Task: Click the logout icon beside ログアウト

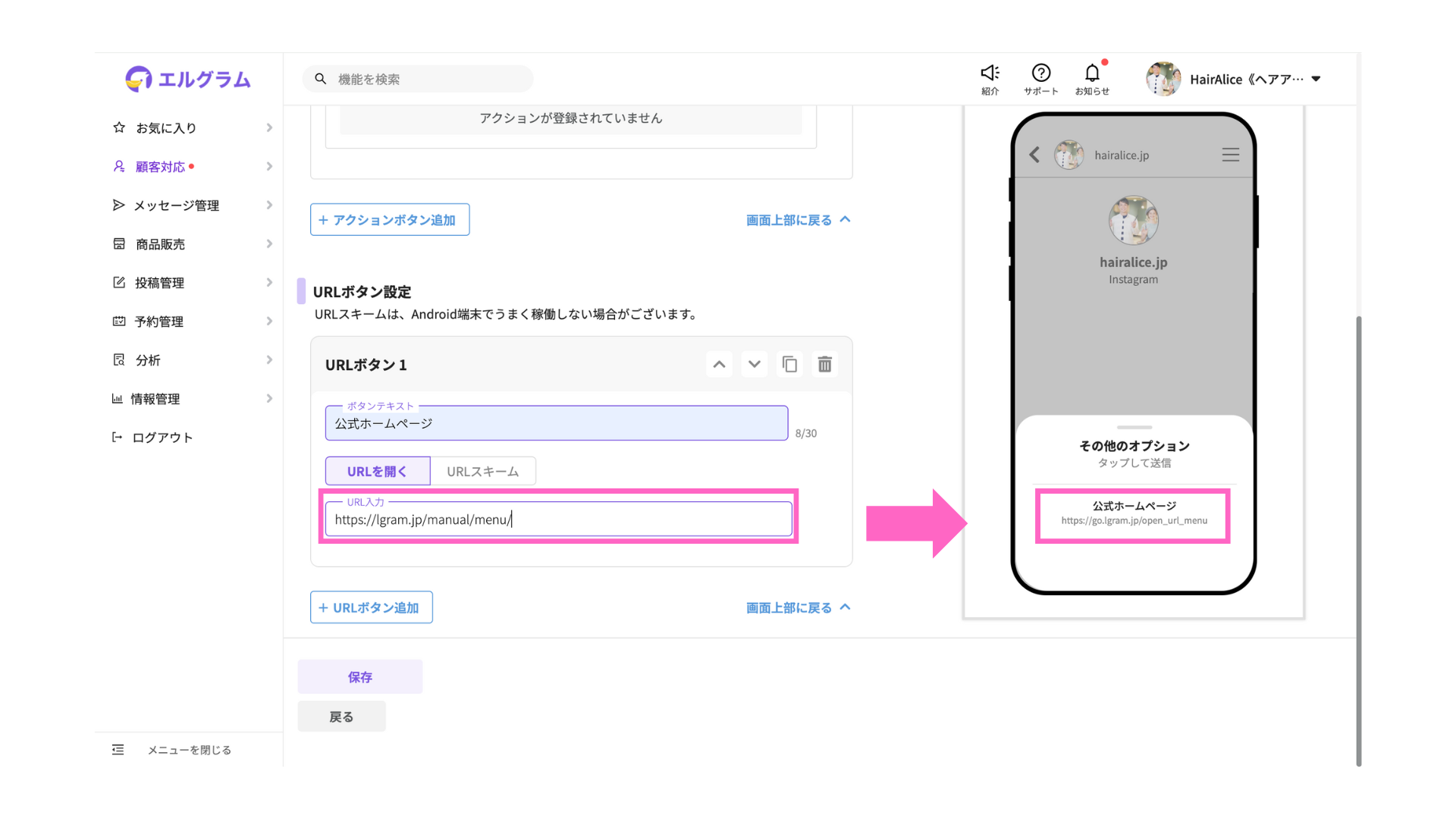Action: [118, 437]
